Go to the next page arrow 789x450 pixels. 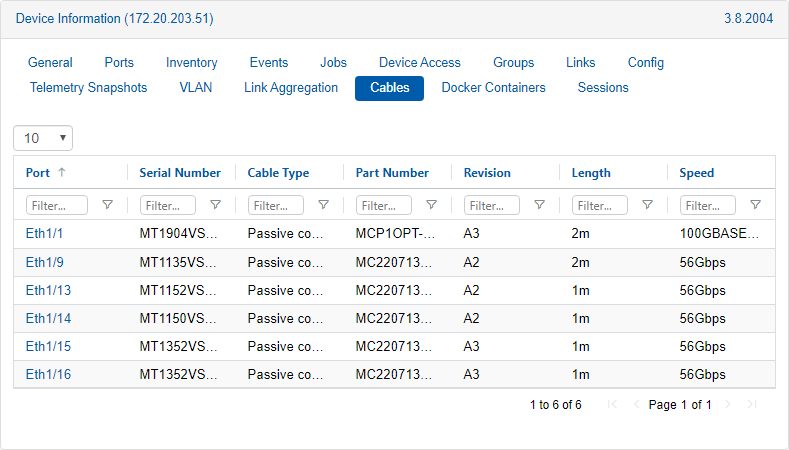[728, 405]
